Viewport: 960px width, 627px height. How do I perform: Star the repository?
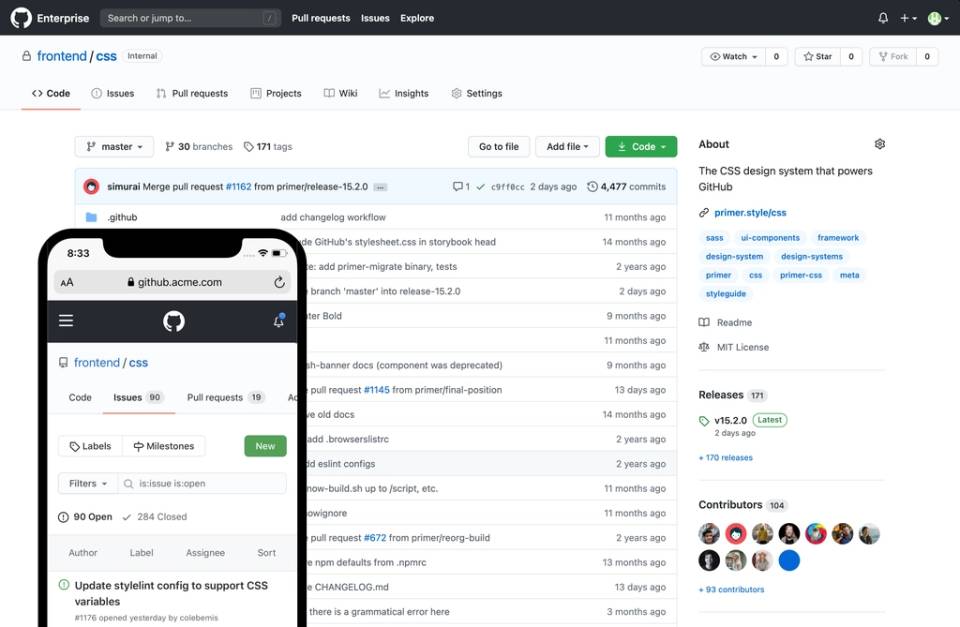point(818,56)
